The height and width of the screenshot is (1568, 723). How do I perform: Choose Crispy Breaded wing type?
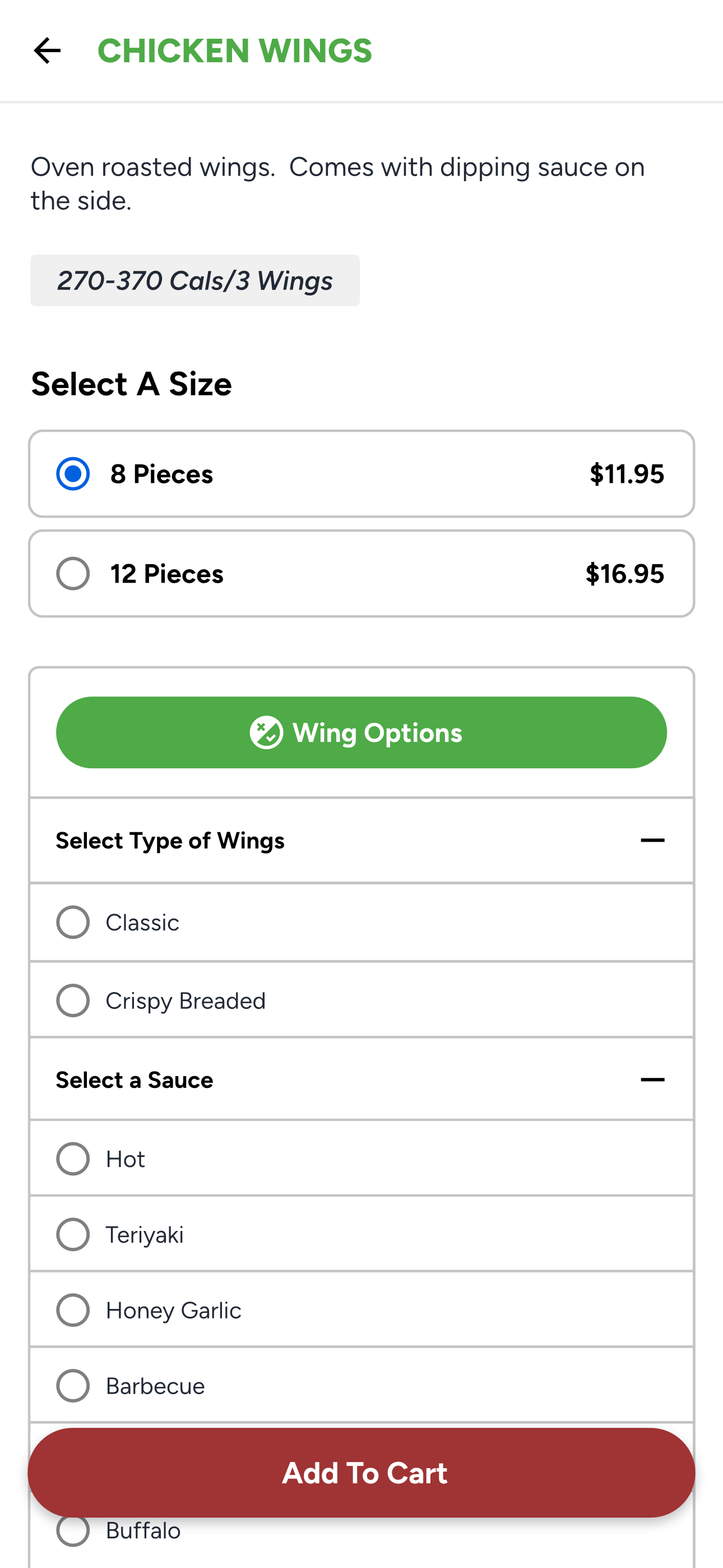pyautogui.click(x=361, y=1000)
